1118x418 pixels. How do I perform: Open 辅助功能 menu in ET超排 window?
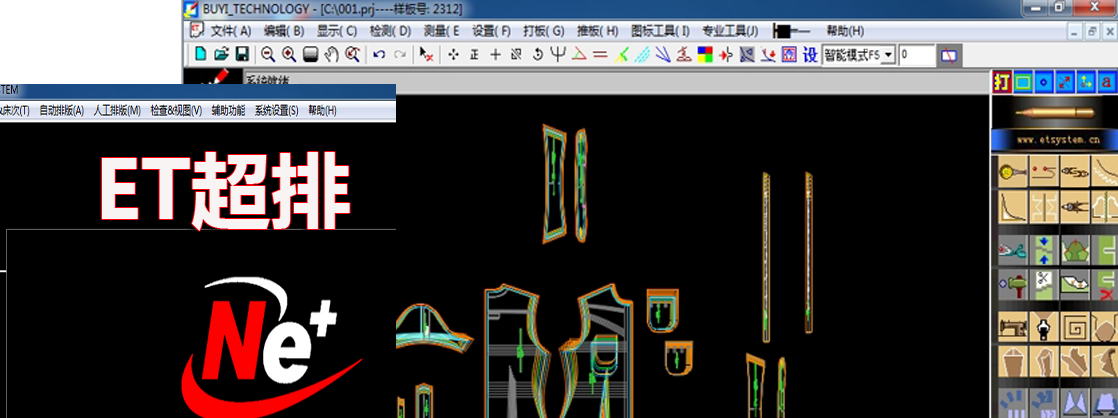pyautogui.click(x=228, y=111)
